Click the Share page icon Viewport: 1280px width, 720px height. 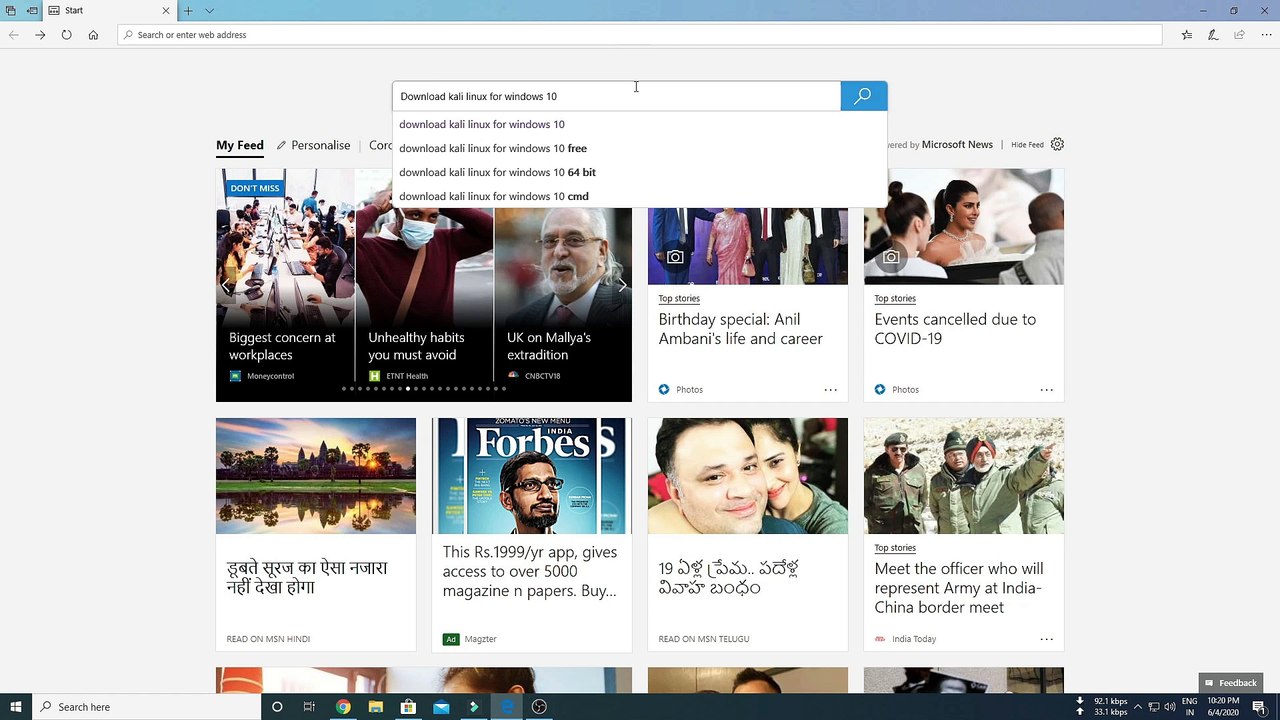pyautogui.click(x=1239, y=35)
